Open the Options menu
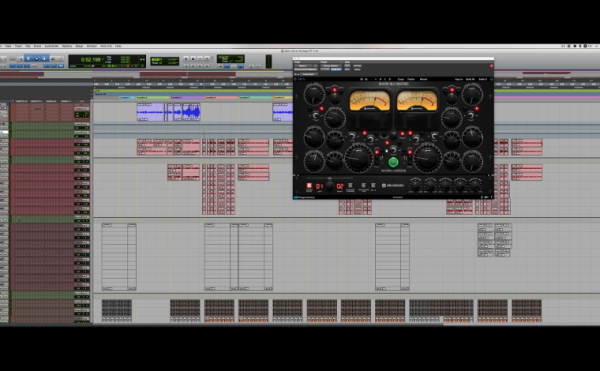Viewport: 600px width, 371px height. point(67,46)
